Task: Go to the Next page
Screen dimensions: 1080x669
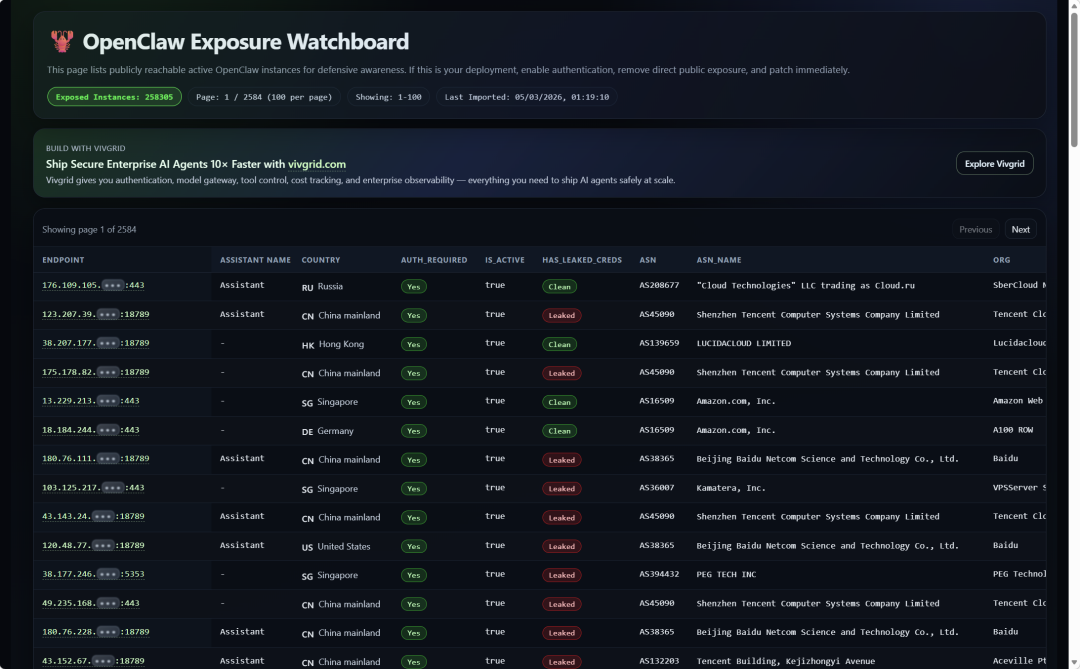Action: point(1020,229)
